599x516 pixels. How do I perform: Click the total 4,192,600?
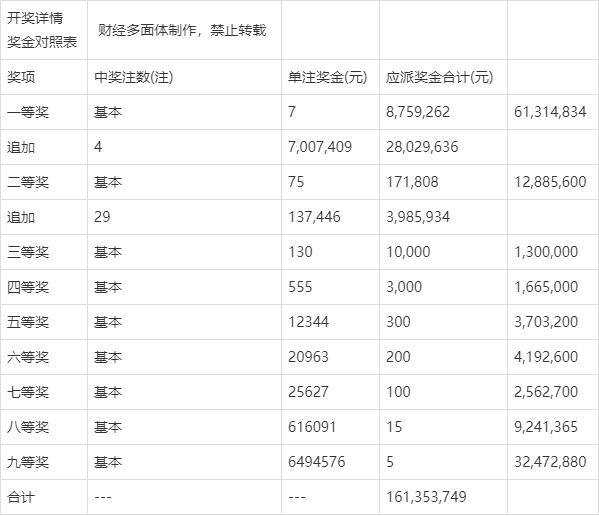(x=546, y=357)
